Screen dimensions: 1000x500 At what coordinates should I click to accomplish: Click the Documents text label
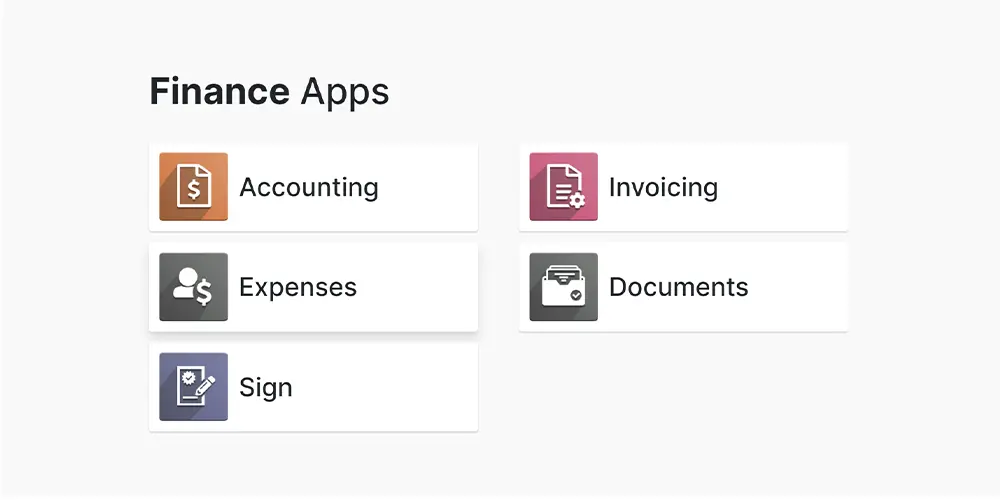click(678, 287)
